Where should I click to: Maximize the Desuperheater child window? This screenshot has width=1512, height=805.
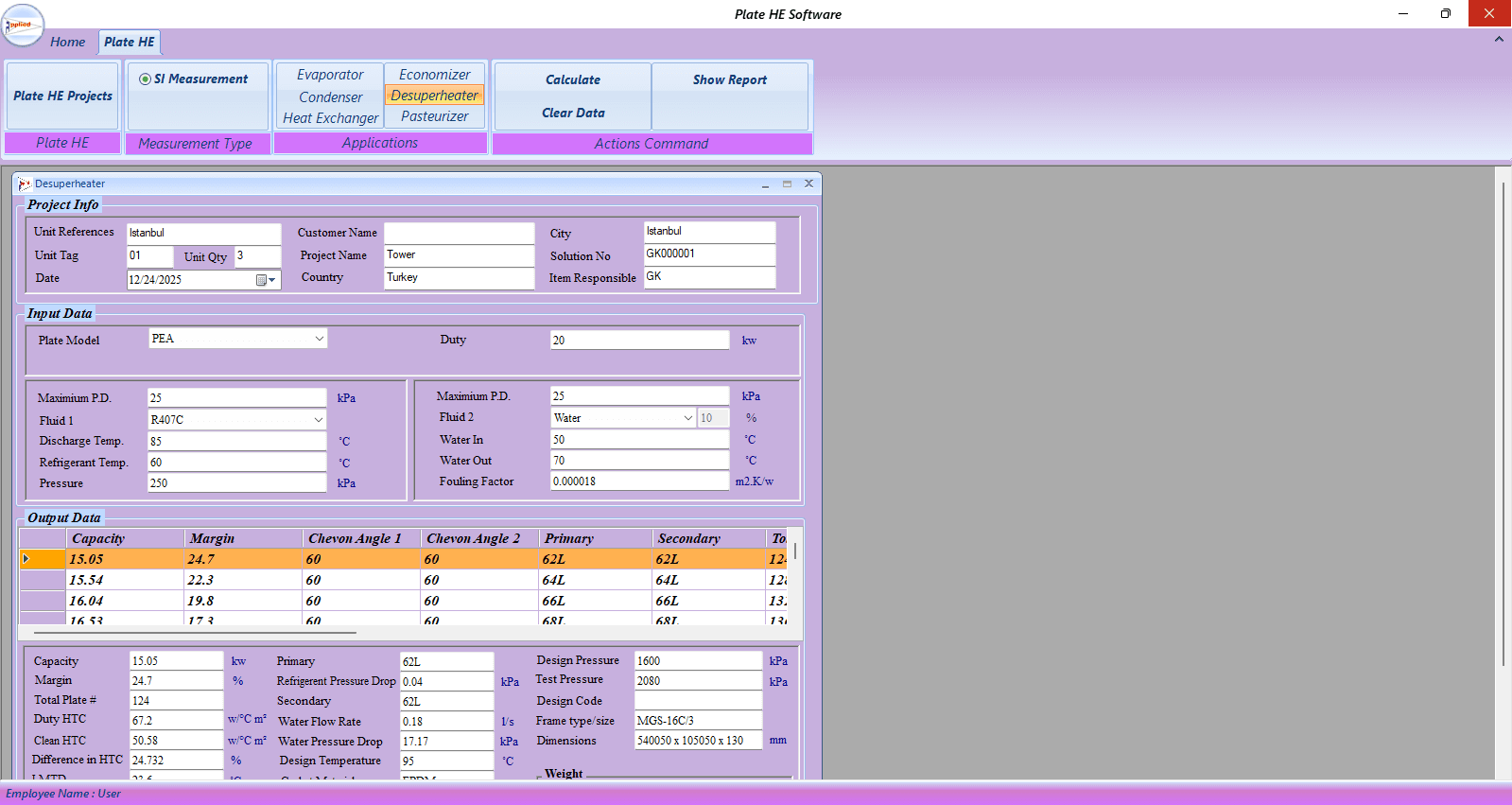[787, 184]
